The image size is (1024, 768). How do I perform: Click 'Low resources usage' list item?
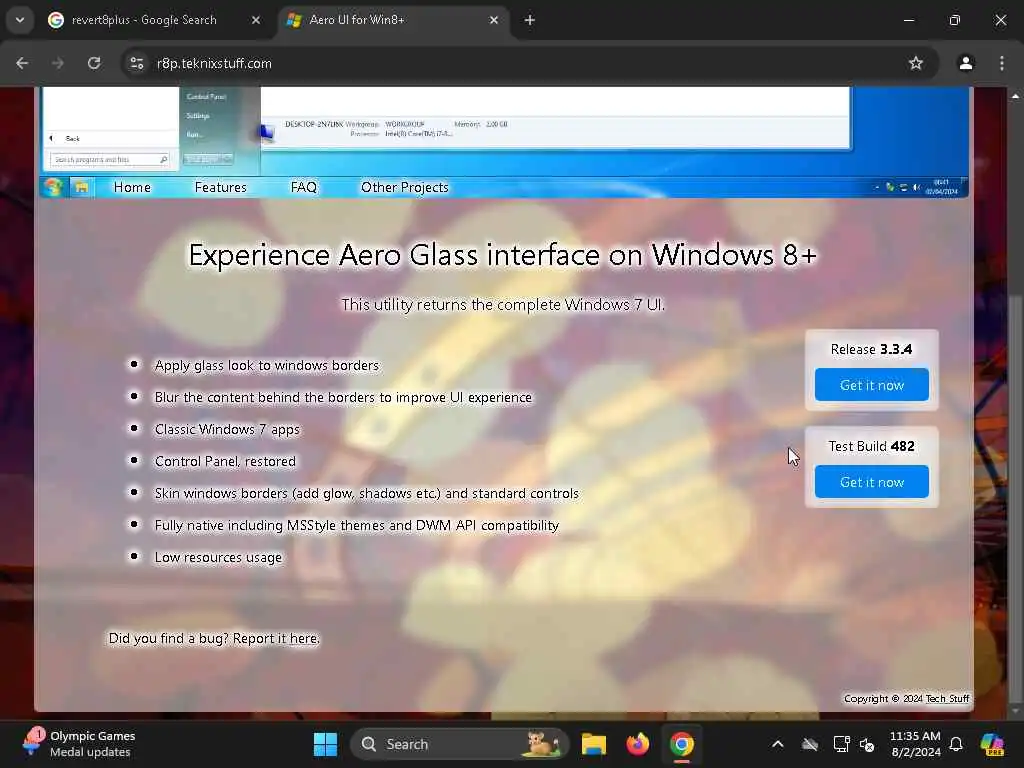click(218, 558)
